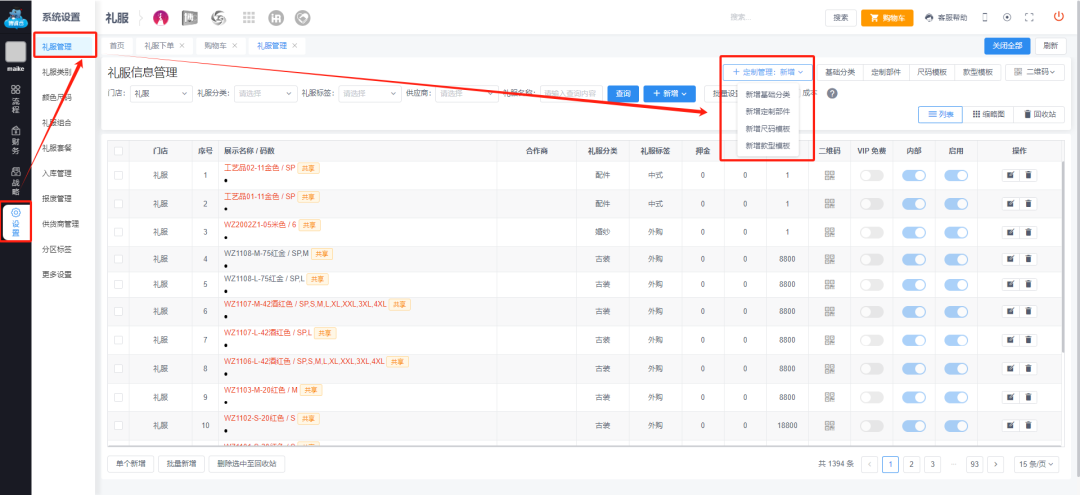Switch to the 首页 tab

pos(117,45)
